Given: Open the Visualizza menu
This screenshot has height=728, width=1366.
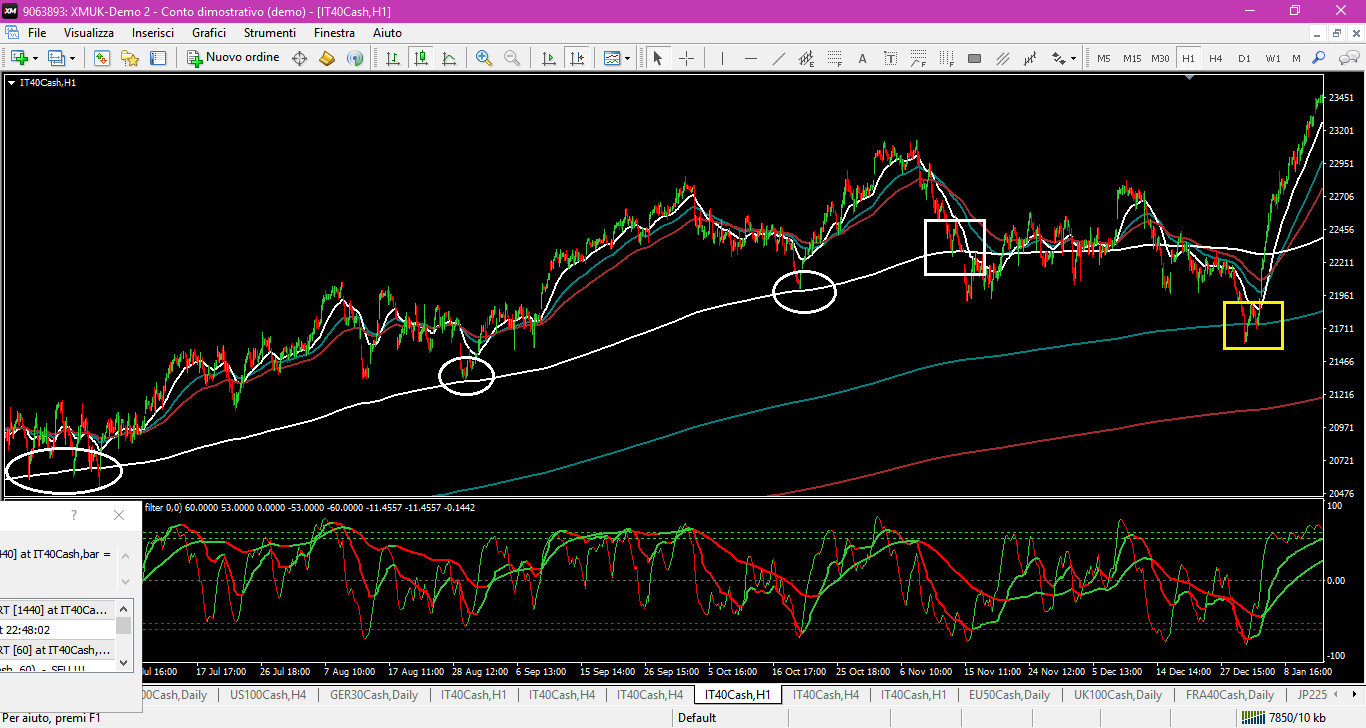Looking at the screenshot, I should pos(89,33).
